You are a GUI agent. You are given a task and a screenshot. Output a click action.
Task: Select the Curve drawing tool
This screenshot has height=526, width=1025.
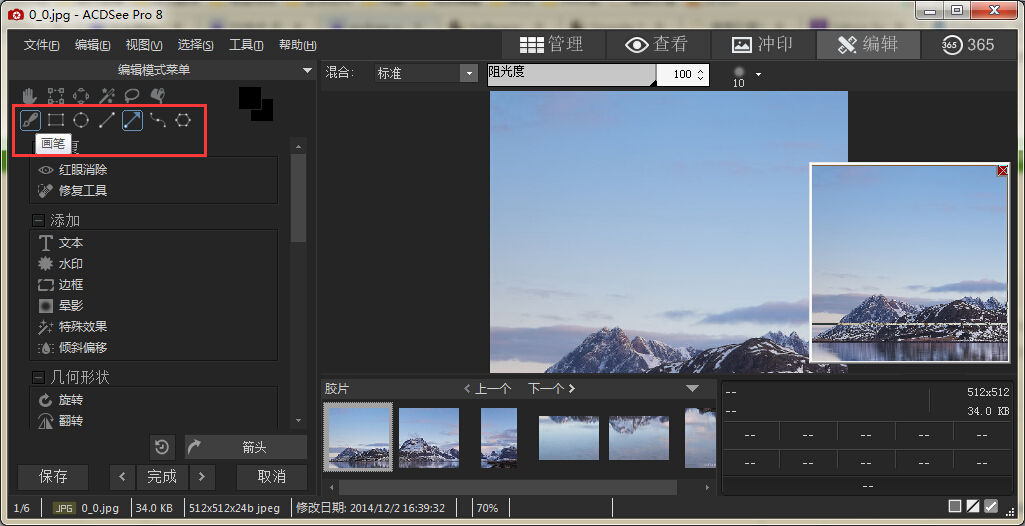tap(158, 121)
